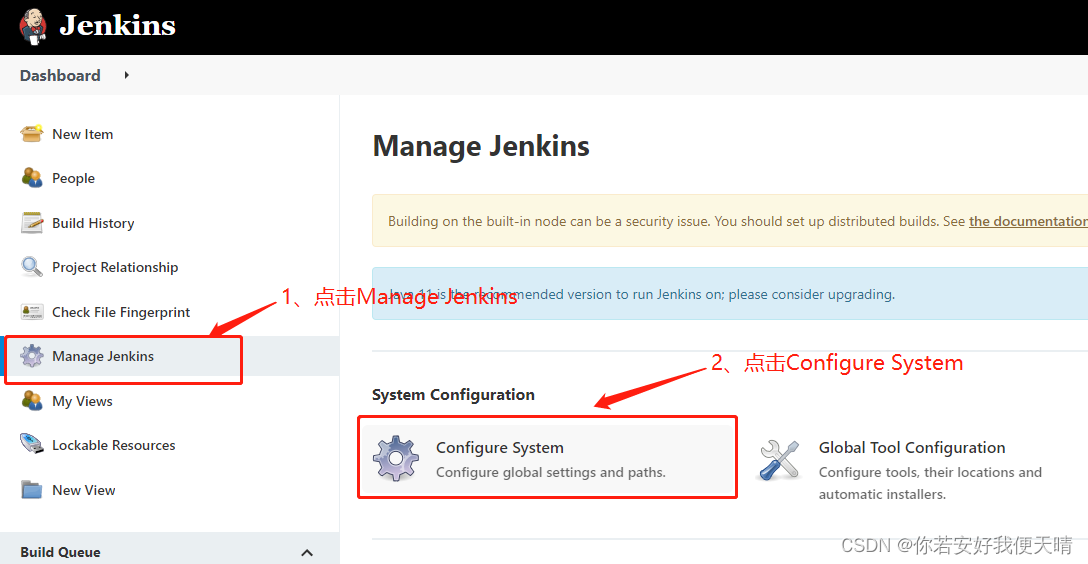Click the Check File Fingerprint icon
Viewport: 1088px width, 564px height.
(32, 311)
